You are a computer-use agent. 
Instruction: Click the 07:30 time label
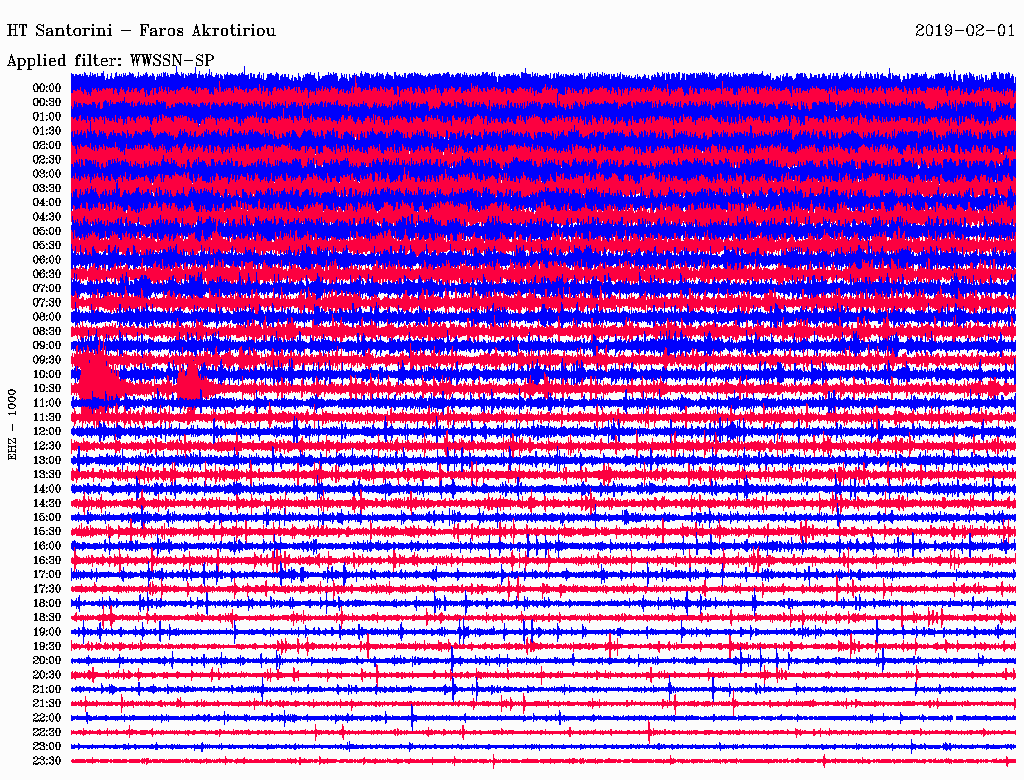(47, 303)
